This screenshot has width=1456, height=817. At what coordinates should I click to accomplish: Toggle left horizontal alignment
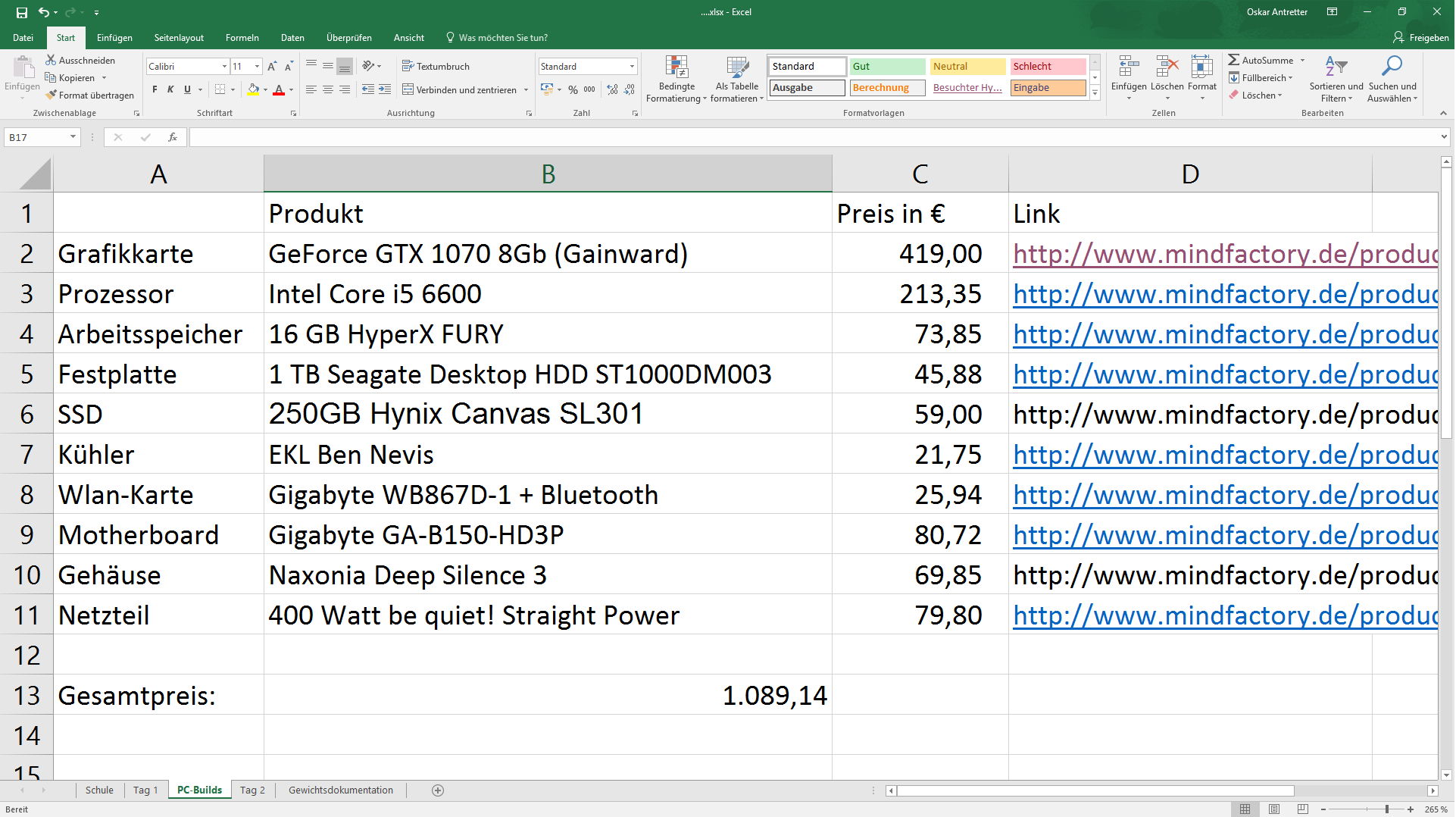point(311,89)
